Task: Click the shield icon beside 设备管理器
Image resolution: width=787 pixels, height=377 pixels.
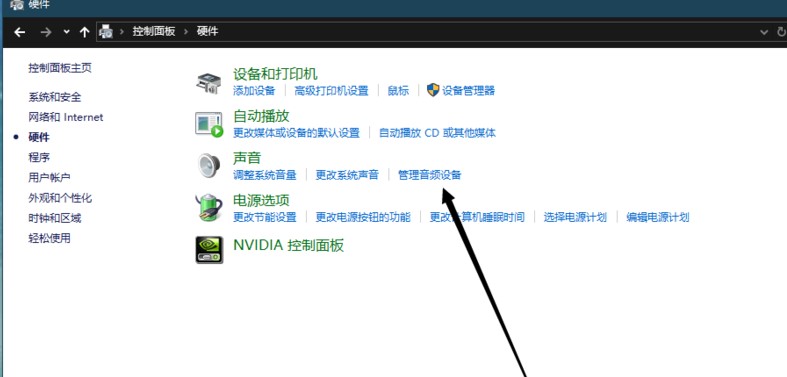Action: click(x=433, y=90)
